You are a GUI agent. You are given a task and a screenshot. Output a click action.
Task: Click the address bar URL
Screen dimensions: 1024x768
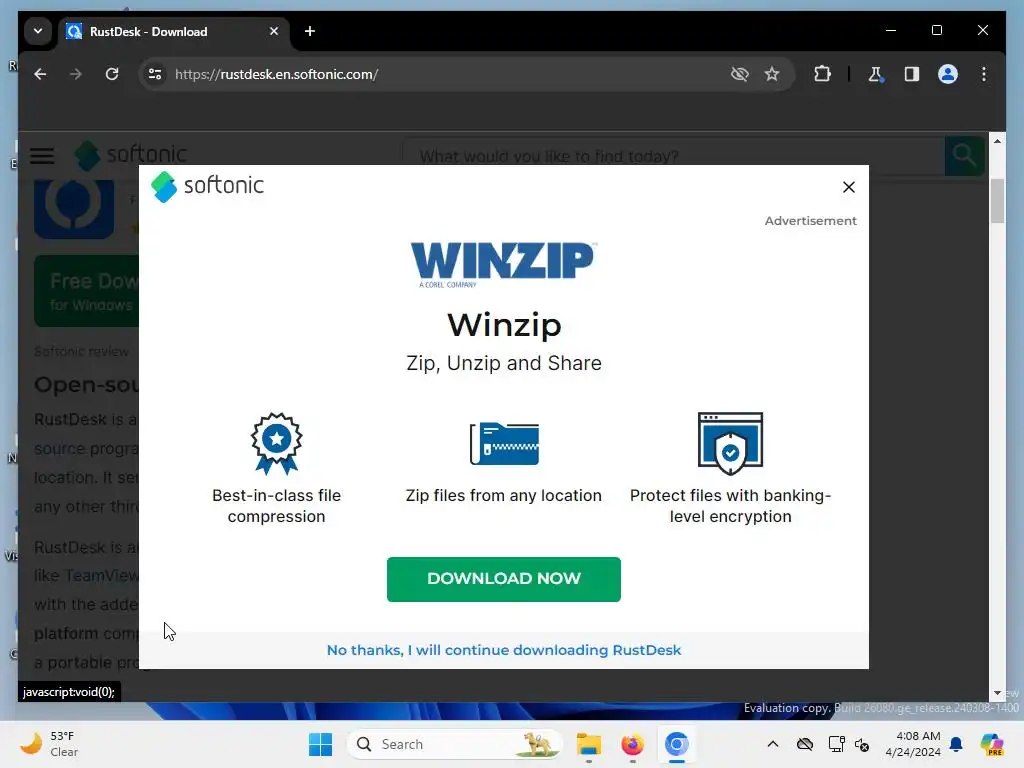pyautogui.click(x=276, y=74)
